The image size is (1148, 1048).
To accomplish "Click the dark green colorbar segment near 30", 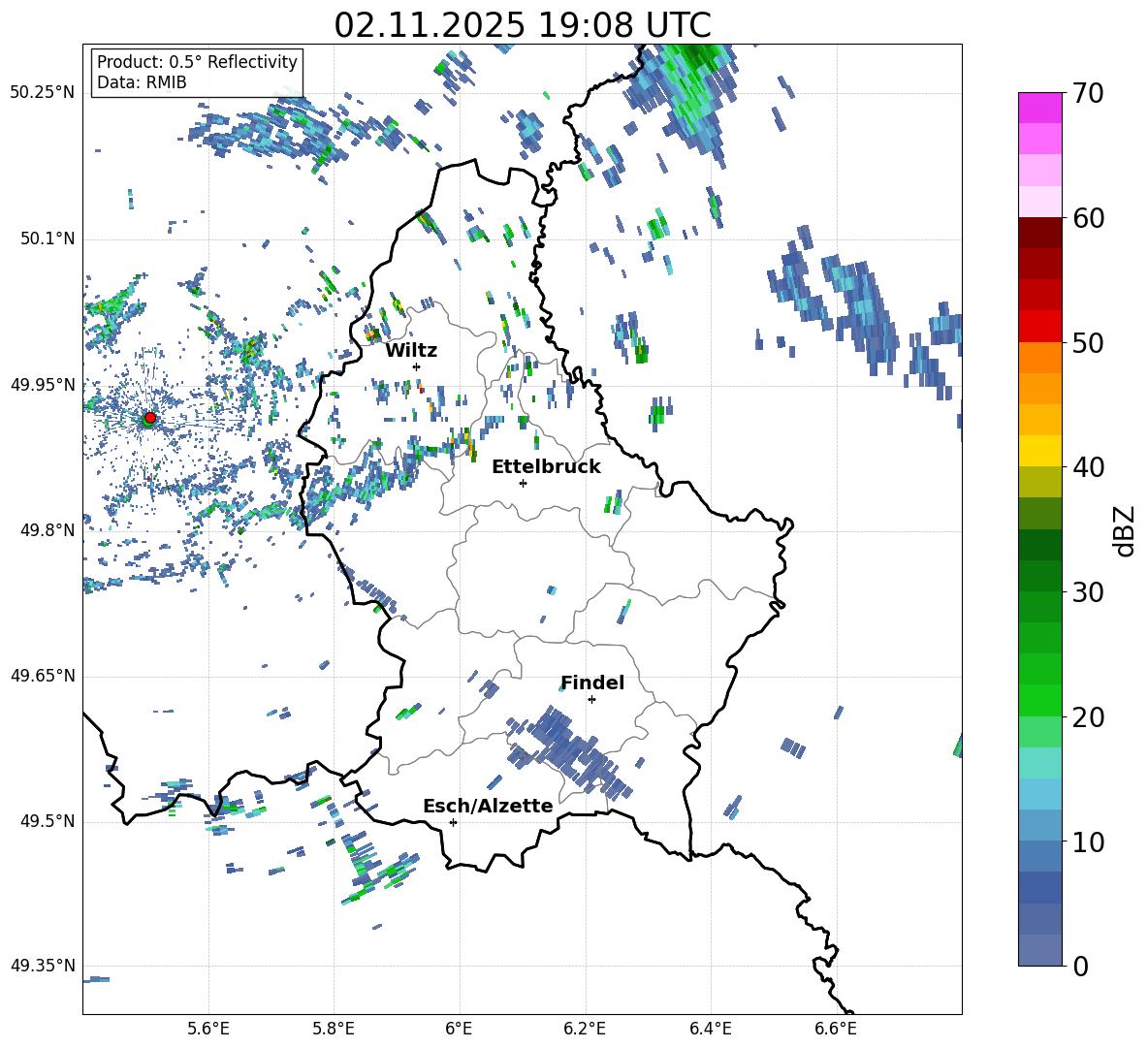I will click(1039, 575).
